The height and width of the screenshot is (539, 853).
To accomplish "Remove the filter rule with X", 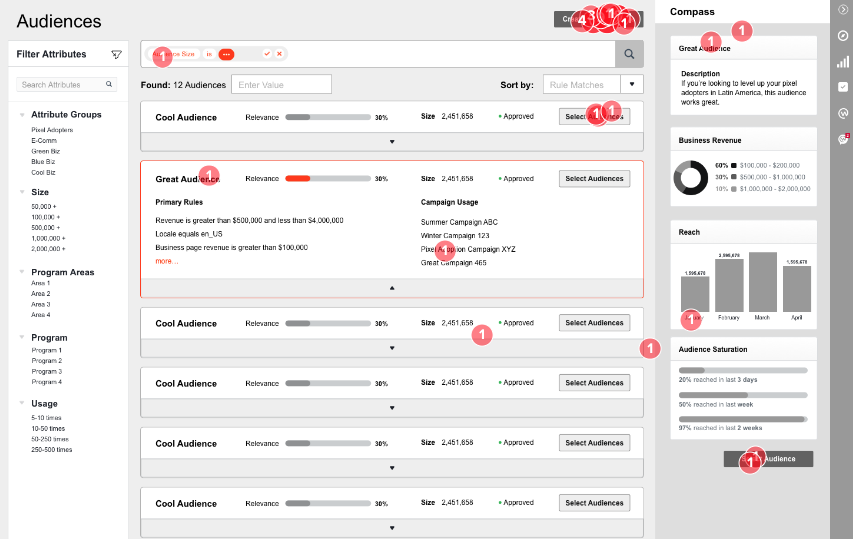I will coord(279,54).
